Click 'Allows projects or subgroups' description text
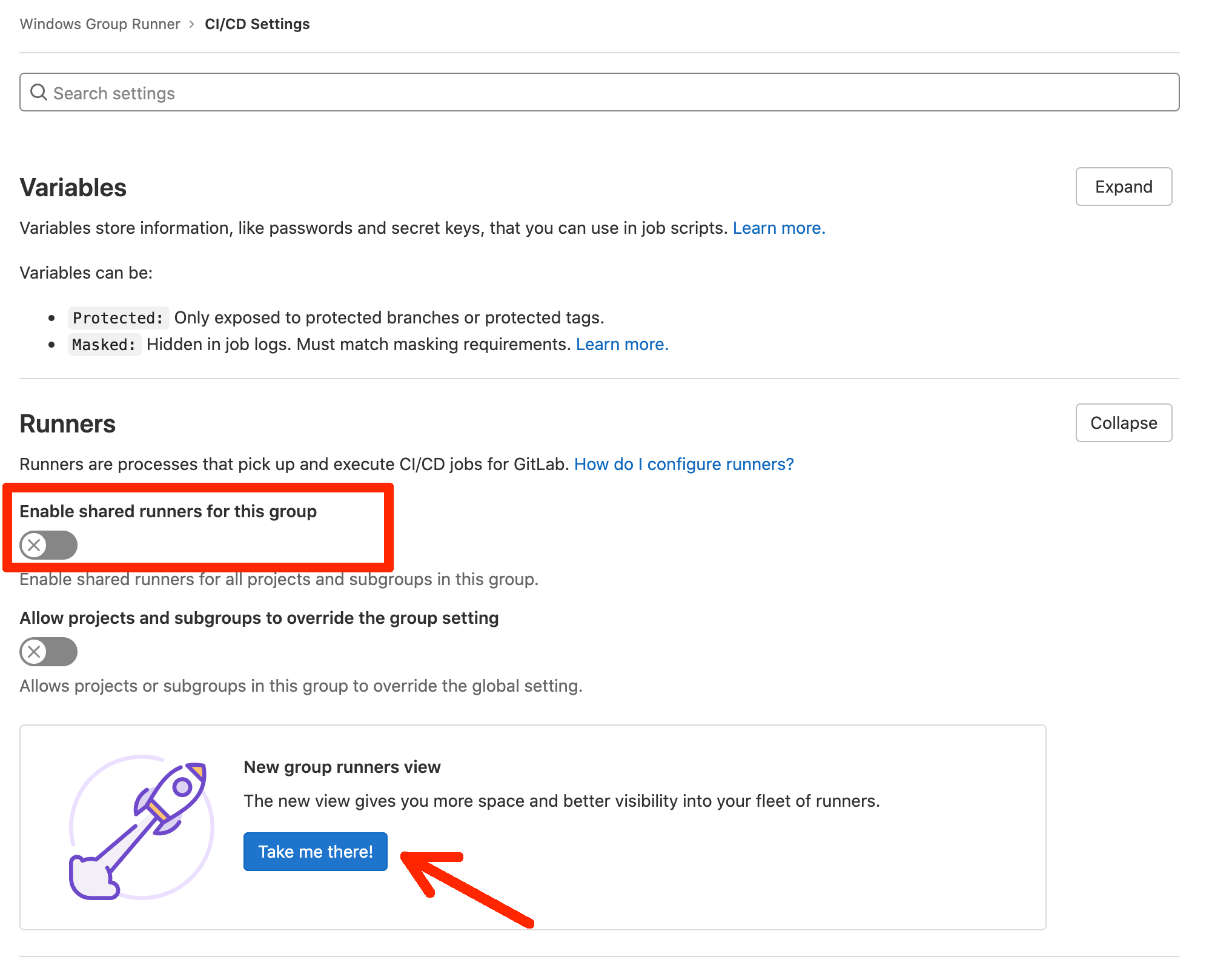The width and height of the screenshot is (1232, 957). point(301,686)
